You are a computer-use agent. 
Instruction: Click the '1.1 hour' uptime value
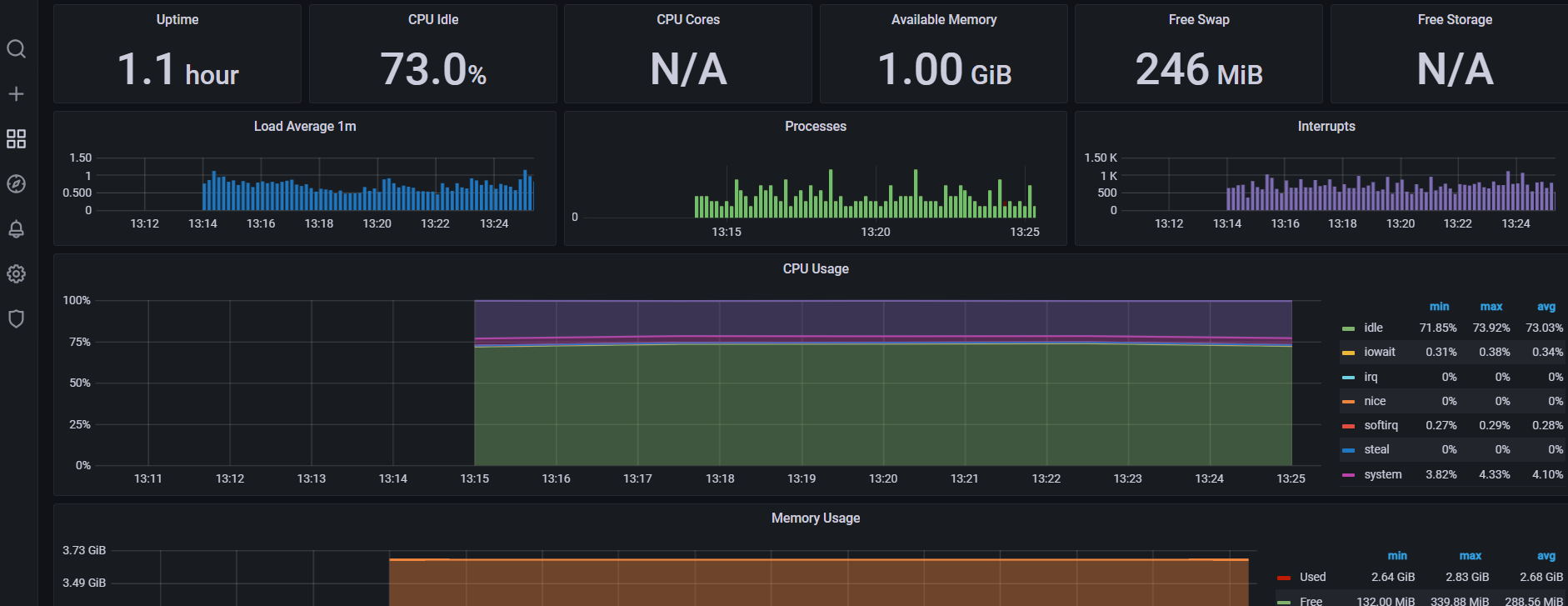pos(177,69)
